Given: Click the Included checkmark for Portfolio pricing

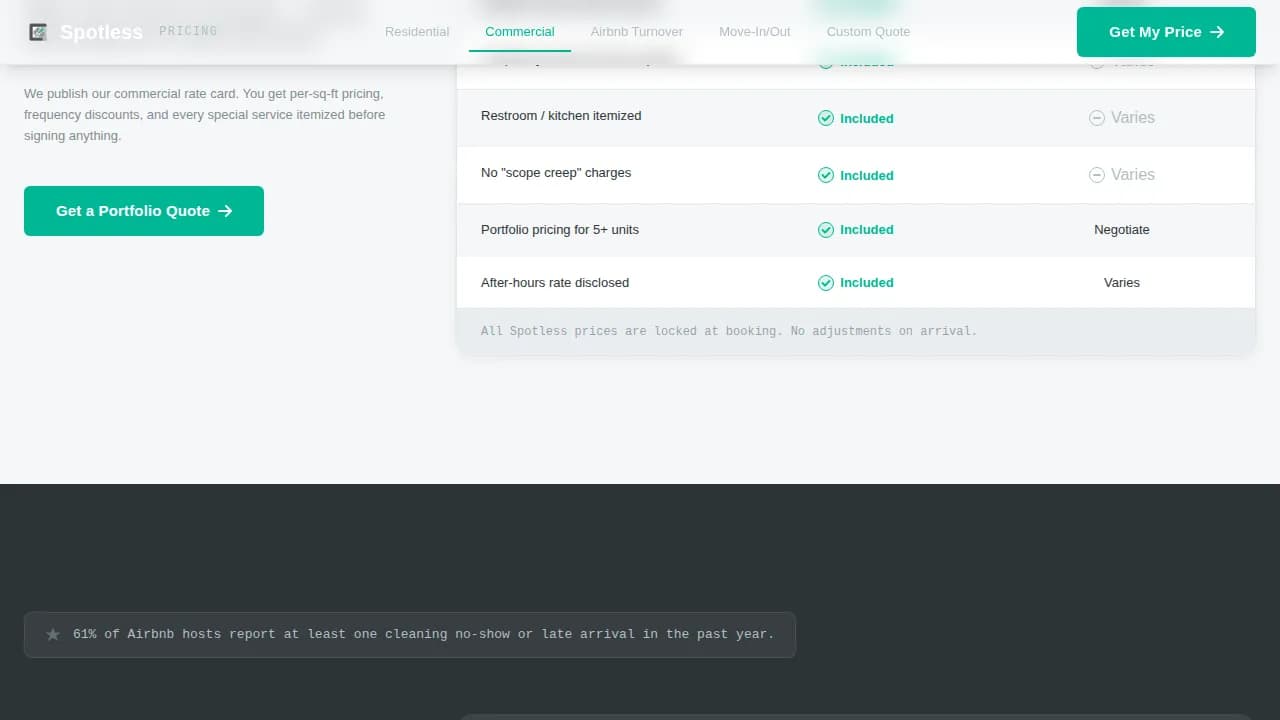Looking at the screenshot, I should pos(826,229).
